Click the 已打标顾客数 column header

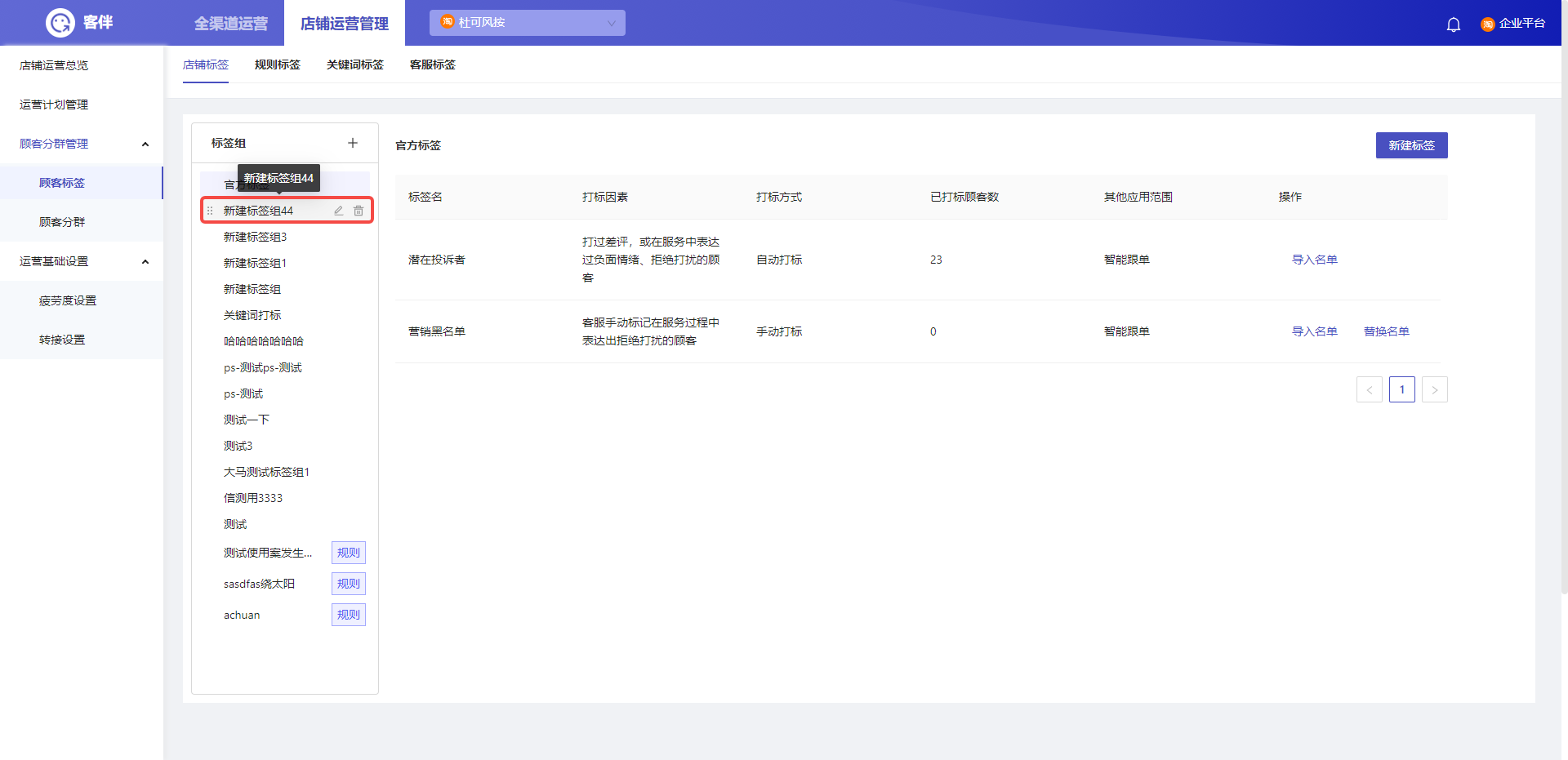(964, 197)
